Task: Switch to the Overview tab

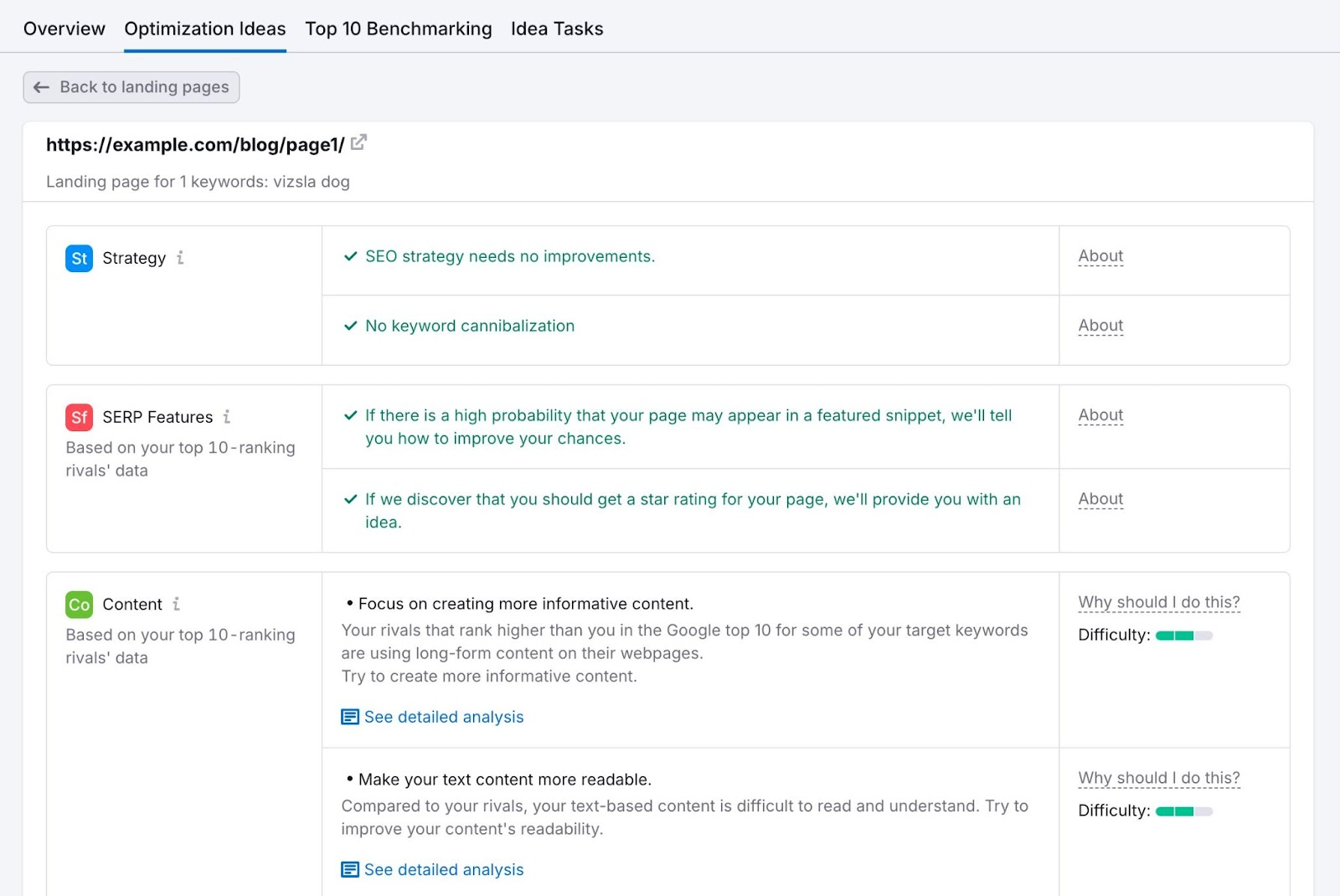Action: click(x=64, y=28)
